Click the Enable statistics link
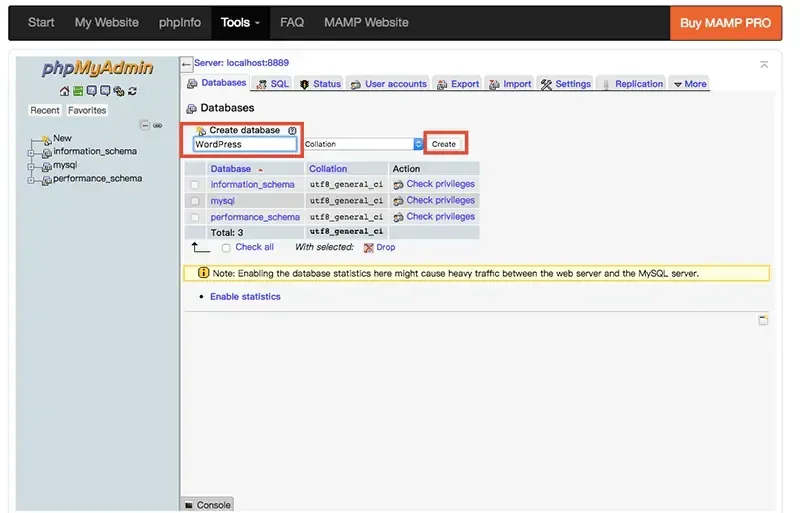 pos(245,297)
